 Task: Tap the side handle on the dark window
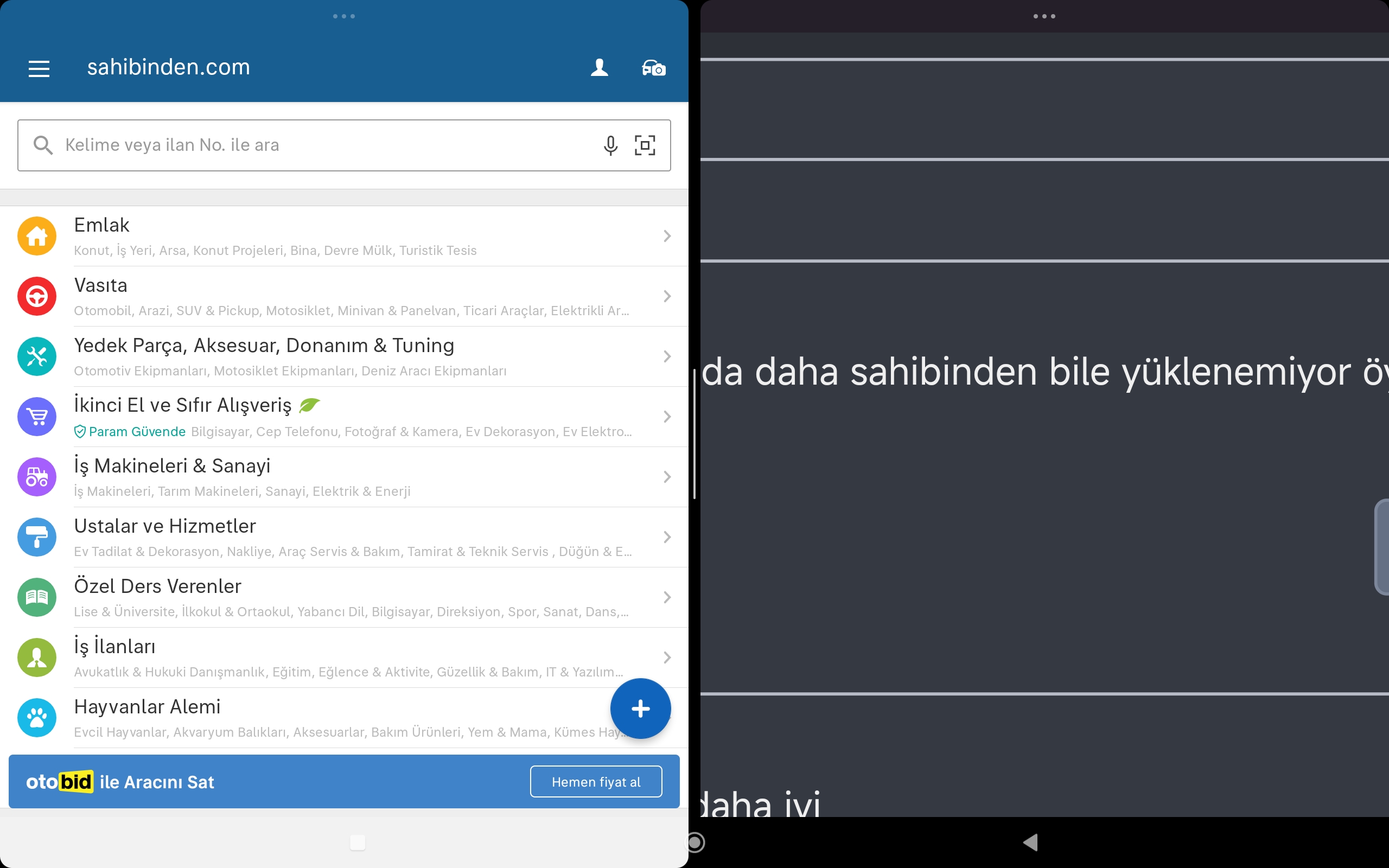pos(1381,547)
